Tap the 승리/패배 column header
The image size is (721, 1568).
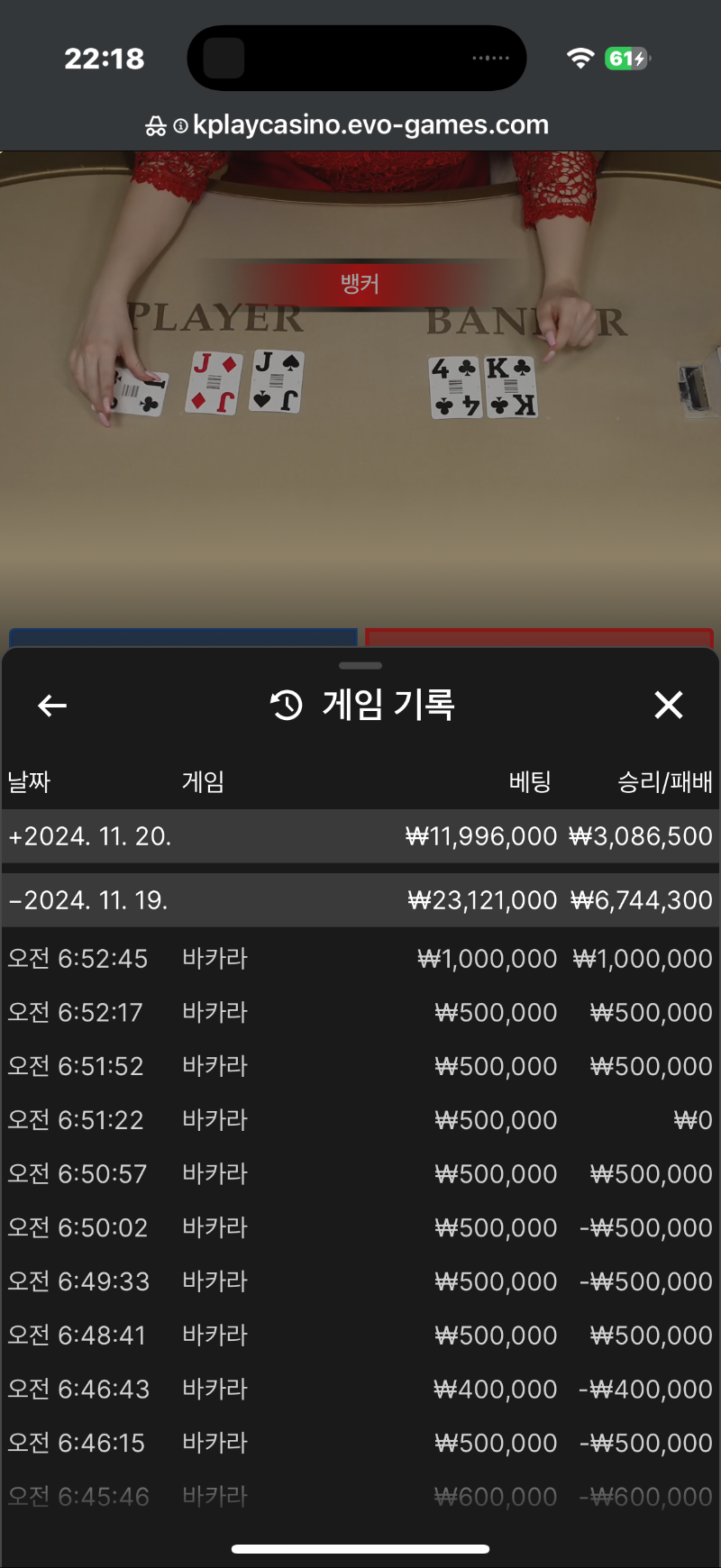(x=665, y=781)
